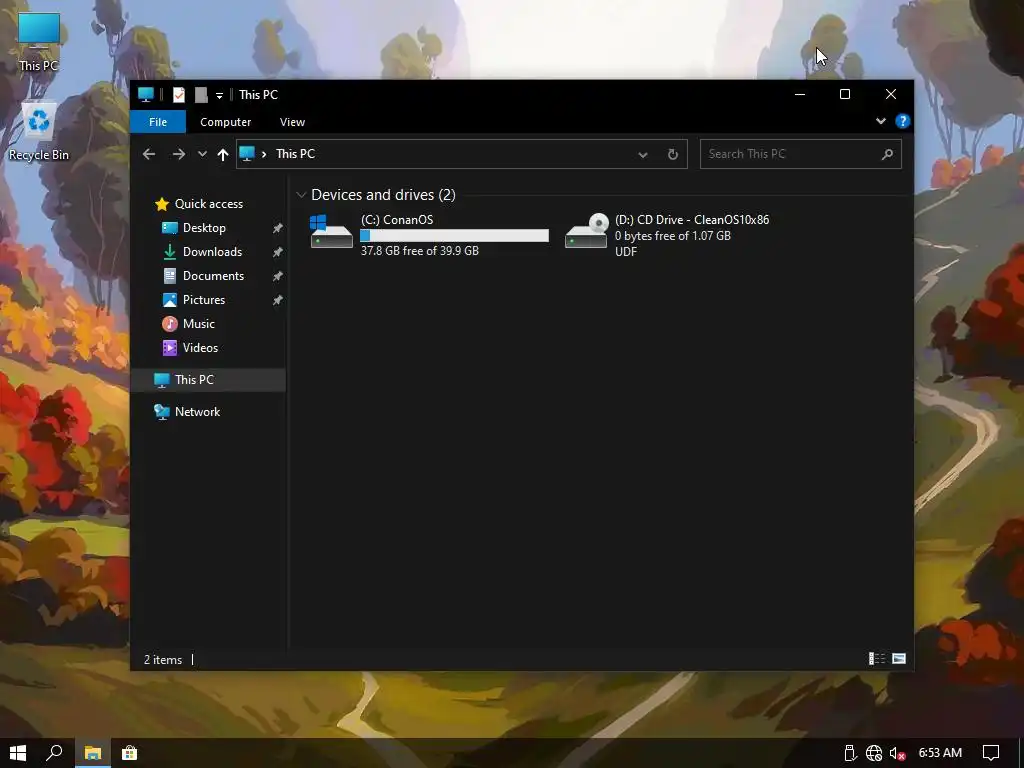Click the search magnifier icon
Image resolution: width=1024 pixels, height=768 pixels.
(887, 154)
